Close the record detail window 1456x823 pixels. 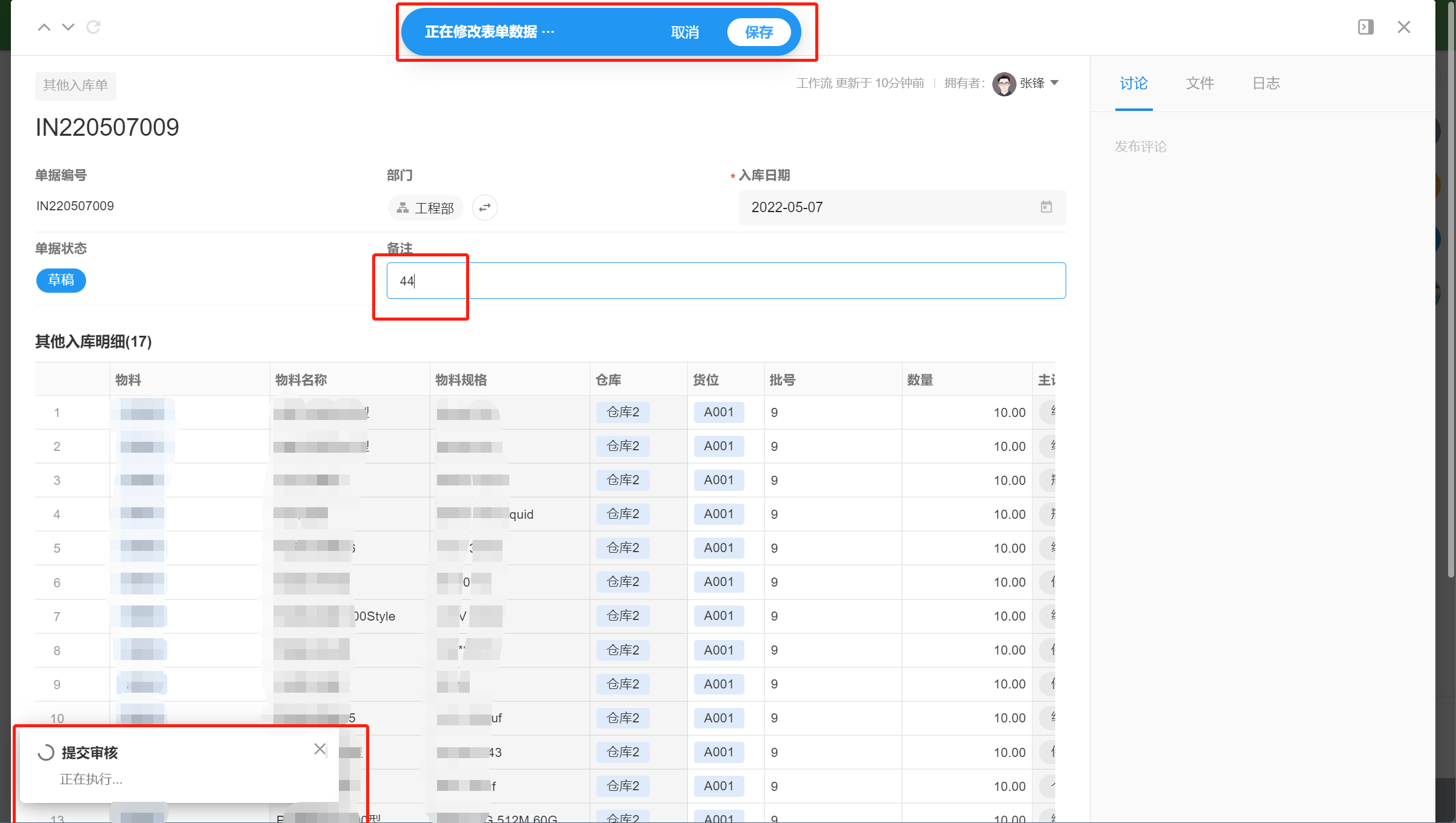pos(1404,27)
